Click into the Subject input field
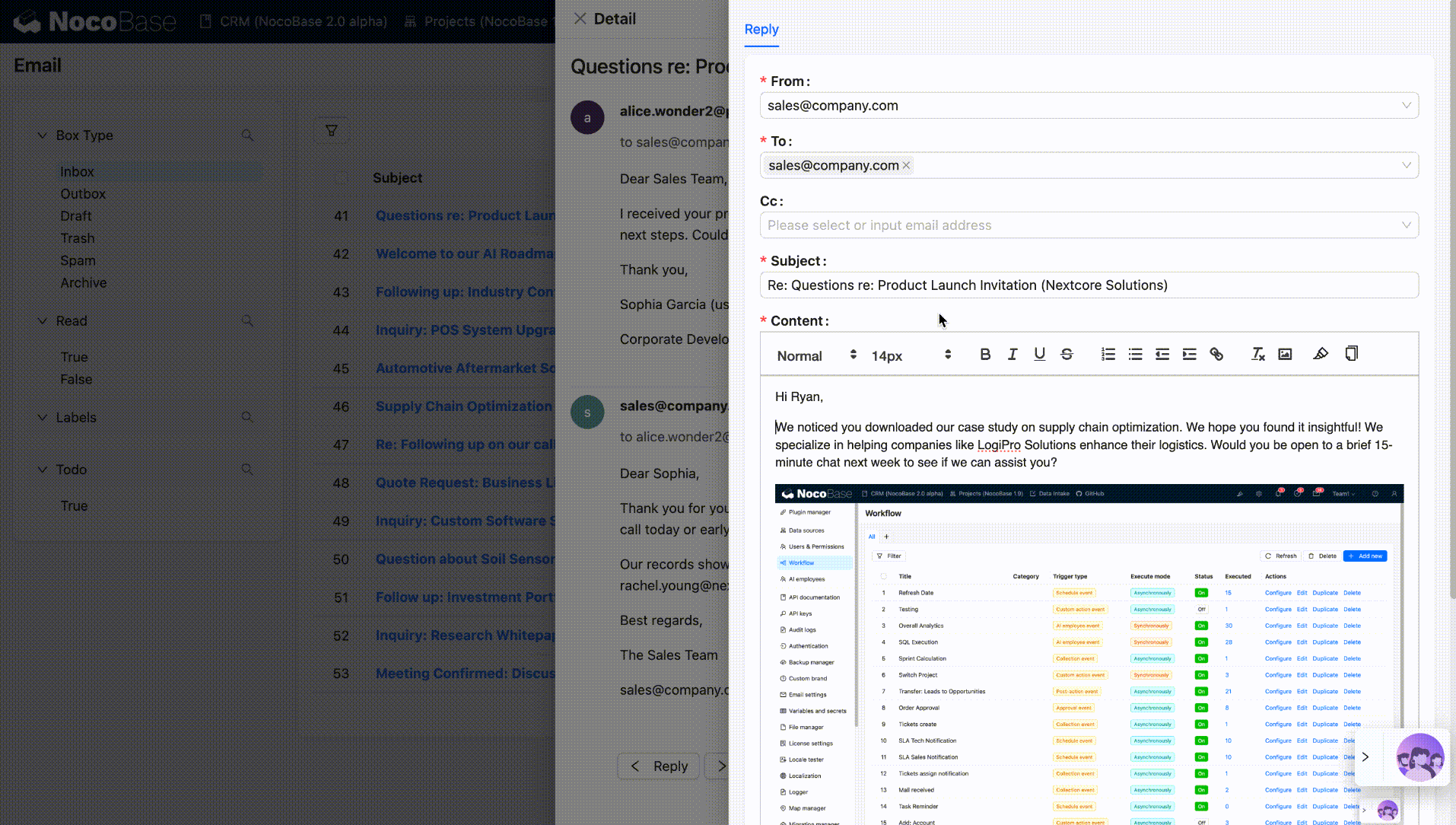This screenshot has height=825, width=1456. pos(1088,285)
